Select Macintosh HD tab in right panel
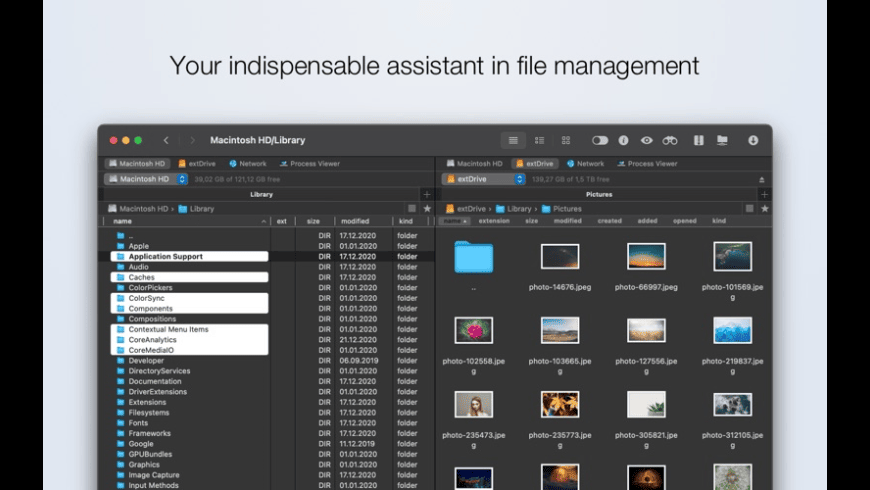 tap(474, 164)
